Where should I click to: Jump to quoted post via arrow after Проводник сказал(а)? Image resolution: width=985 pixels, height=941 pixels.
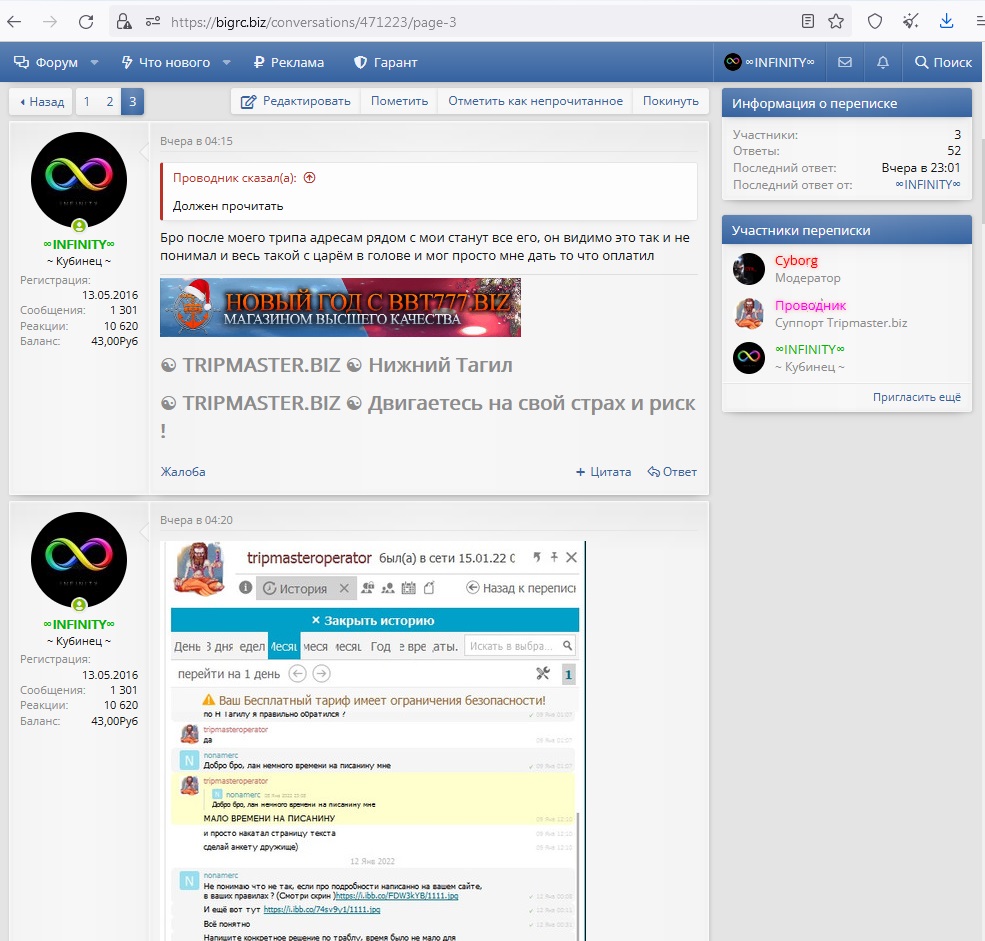click(x=309, y=178)
